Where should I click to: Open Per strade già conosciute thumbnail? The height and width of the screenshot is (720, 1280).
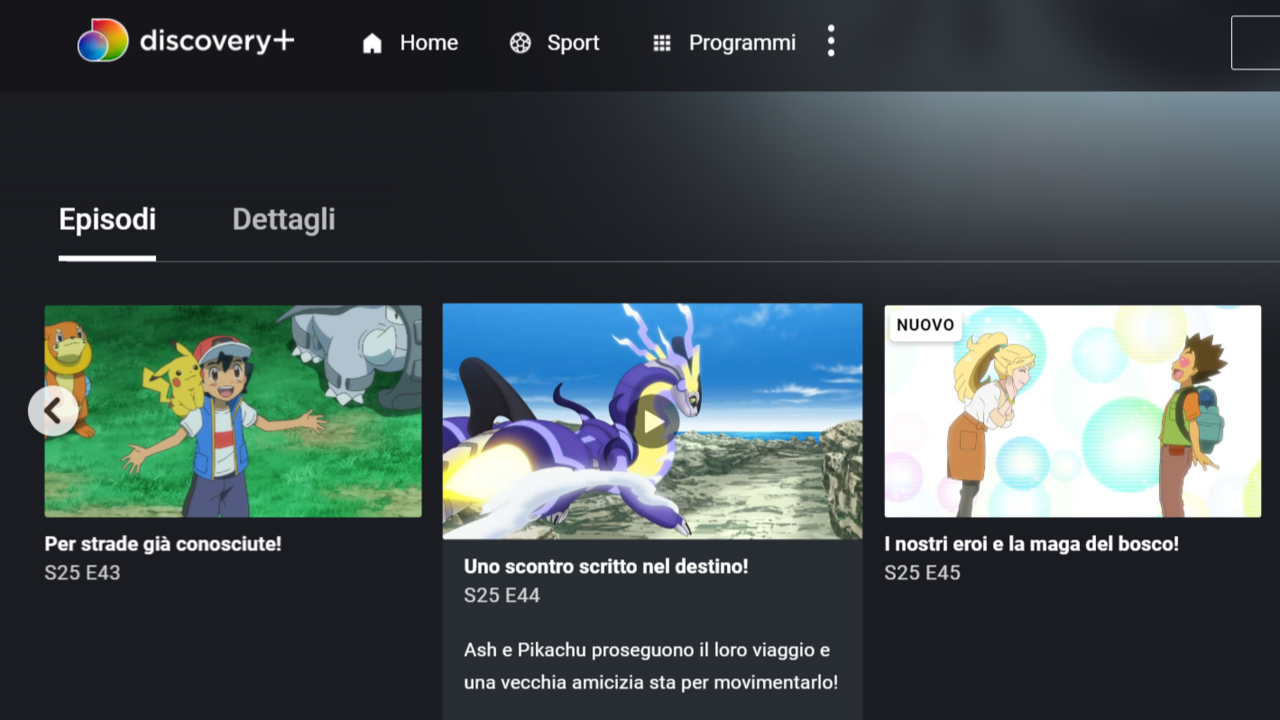(233, 411)
